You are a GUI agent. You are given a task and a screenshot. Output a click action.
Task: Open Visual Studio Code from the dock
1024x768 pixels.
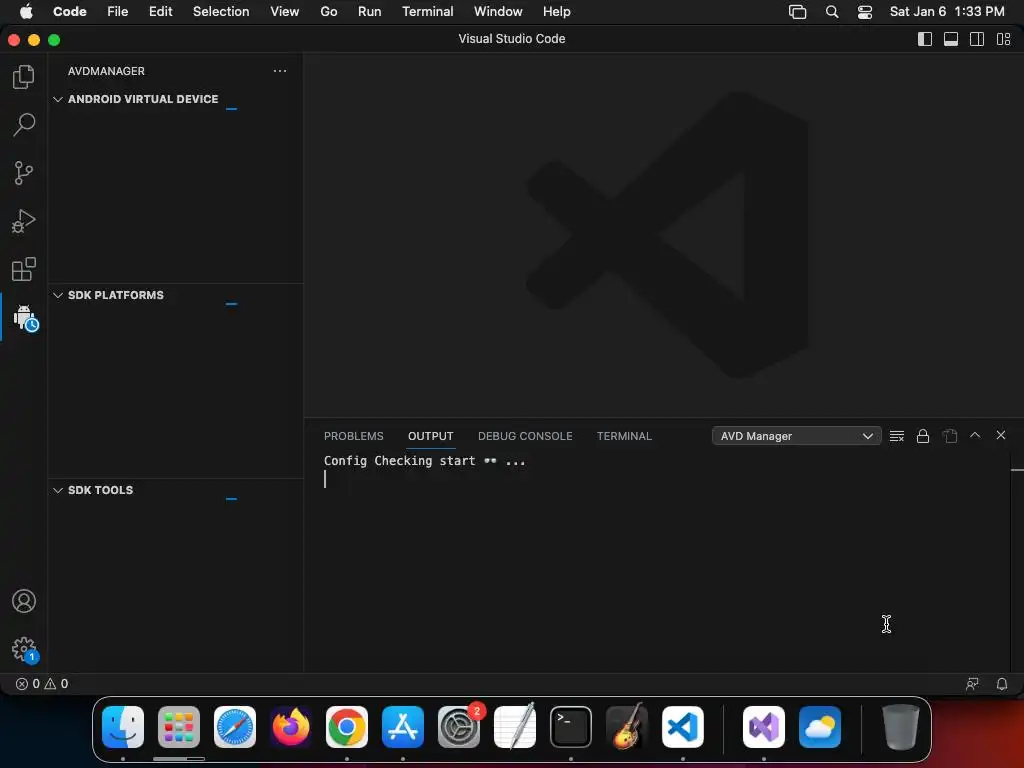(683, 727)
